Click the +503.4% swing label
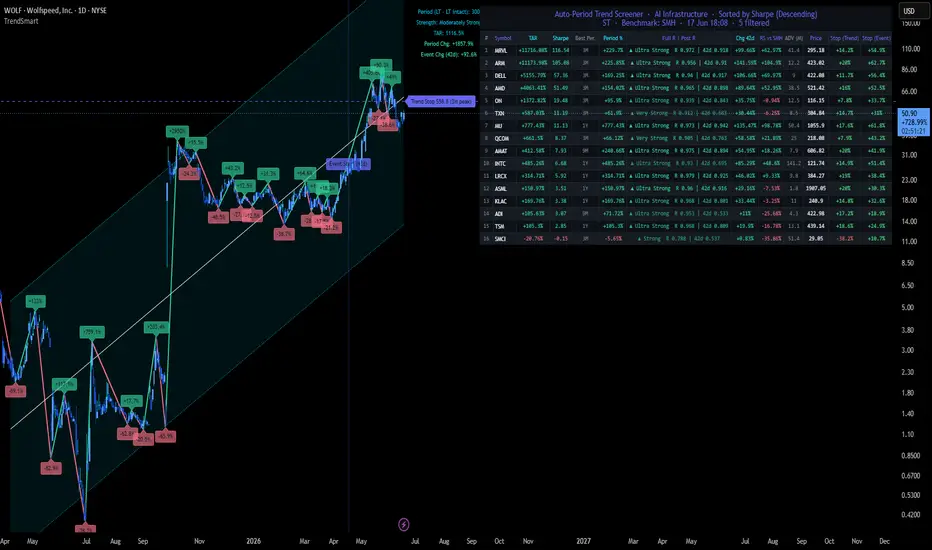This screenshot has height=550, width=932. (x=156, y=326)
